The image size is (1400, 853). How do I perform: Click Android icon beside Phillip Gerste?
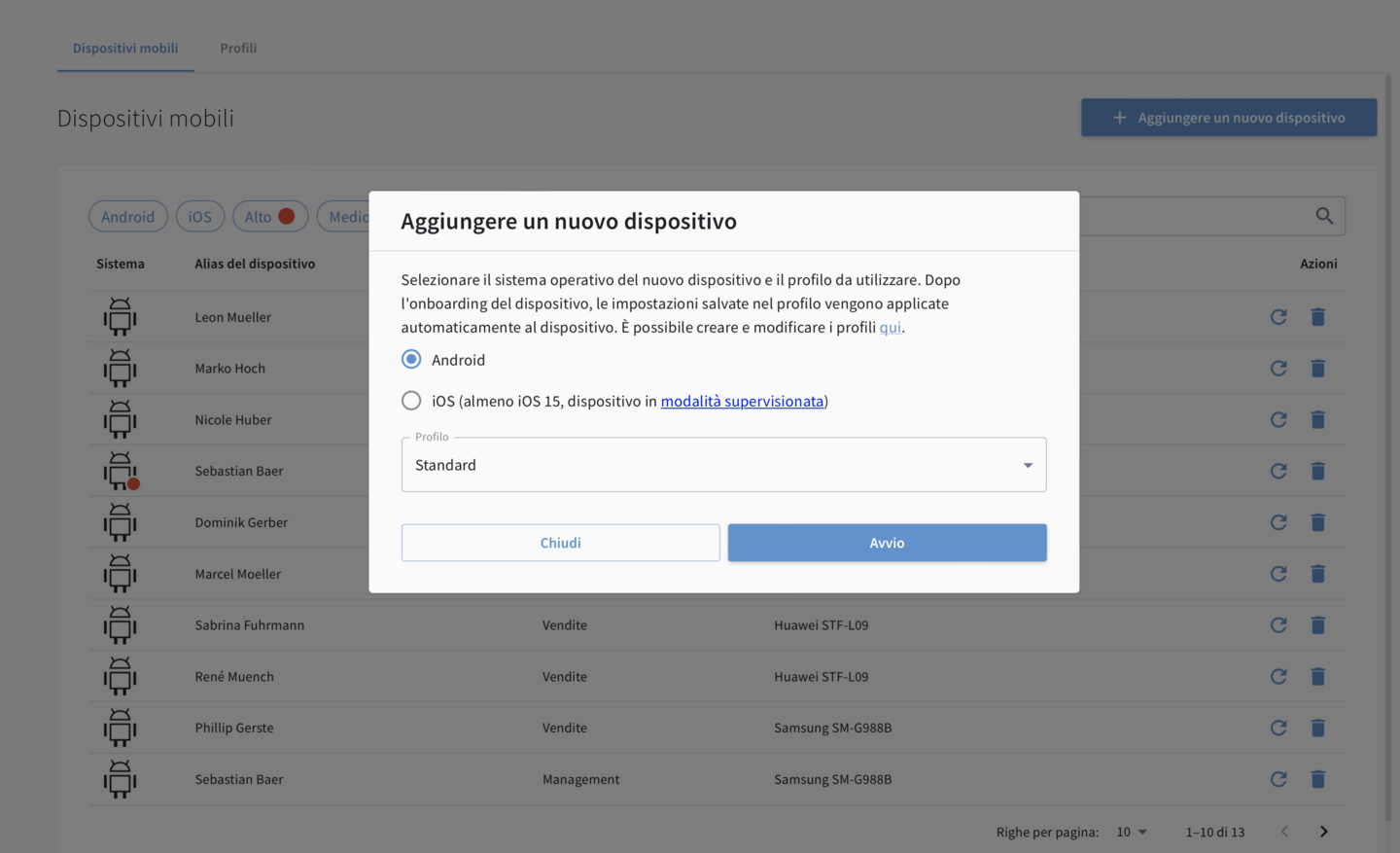pyautogui.click(x=121, y=728)
